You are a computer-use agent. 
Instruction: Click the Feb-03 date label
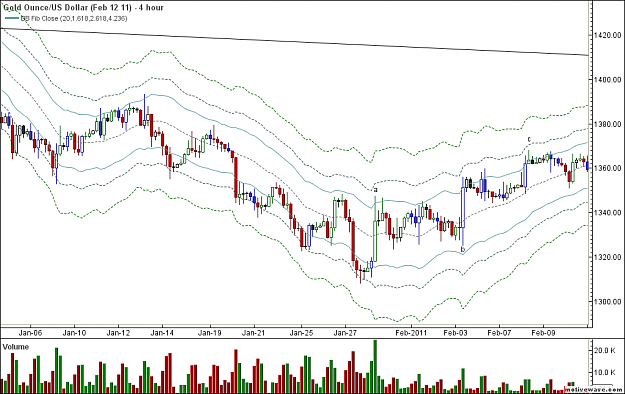tap(455, 333)
